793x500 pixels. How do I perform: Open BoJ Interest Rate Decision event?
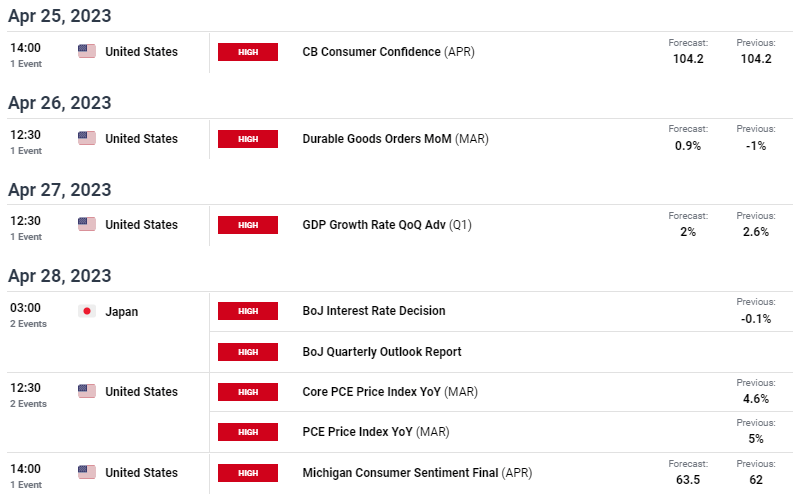(x=374, y=310)
